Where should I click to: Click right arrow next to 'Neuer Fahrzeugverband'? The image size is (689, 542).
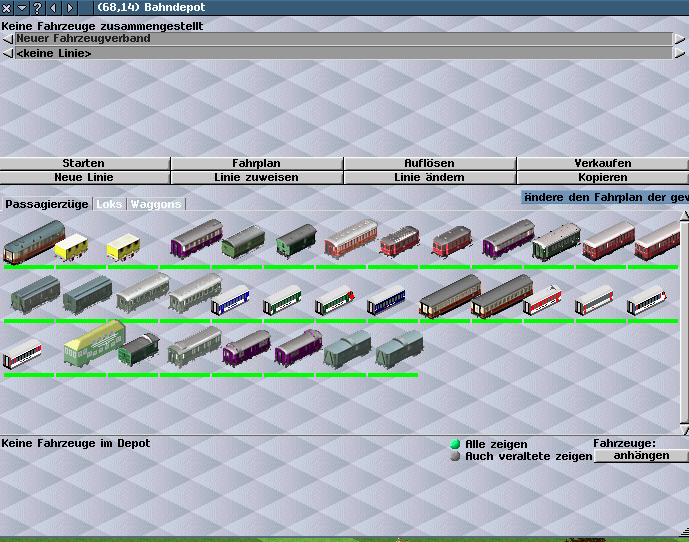pyautogui.click(x=680, y=39)
